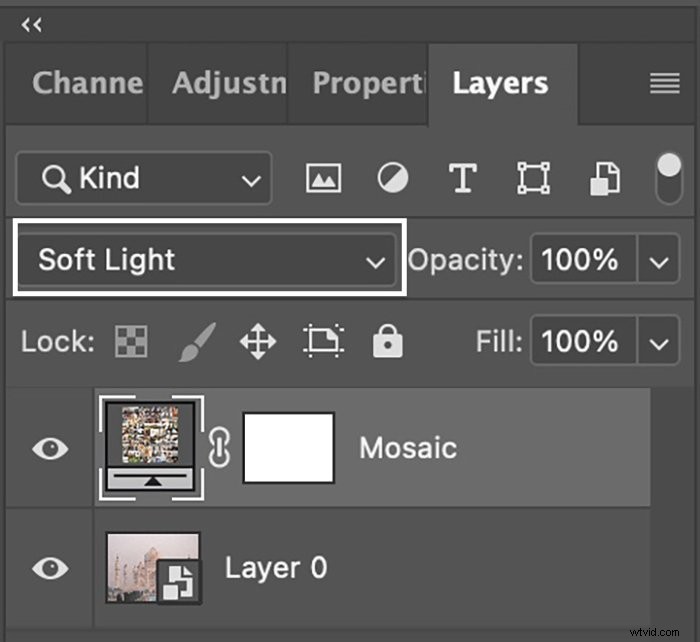700x642 pixels.
Task: Switch to the Adjustments tab
Action: (217, 83)
